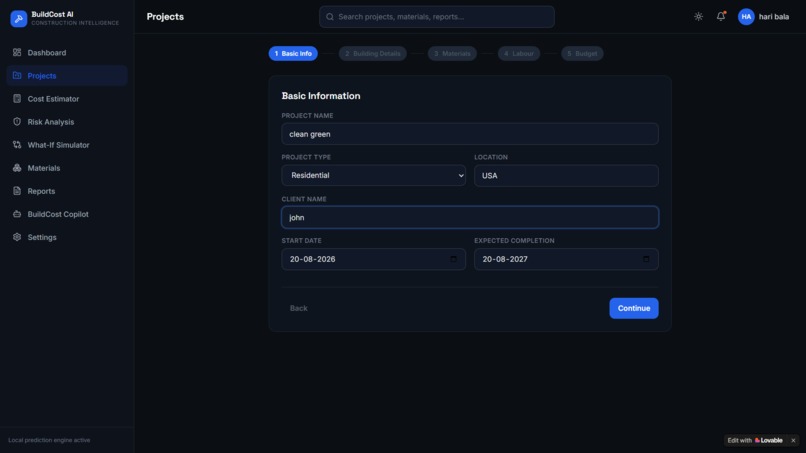The height and width of the screenshot is (453, 806).
Task: Open Dashboard from the sidebar
Action: pos(67,52)
